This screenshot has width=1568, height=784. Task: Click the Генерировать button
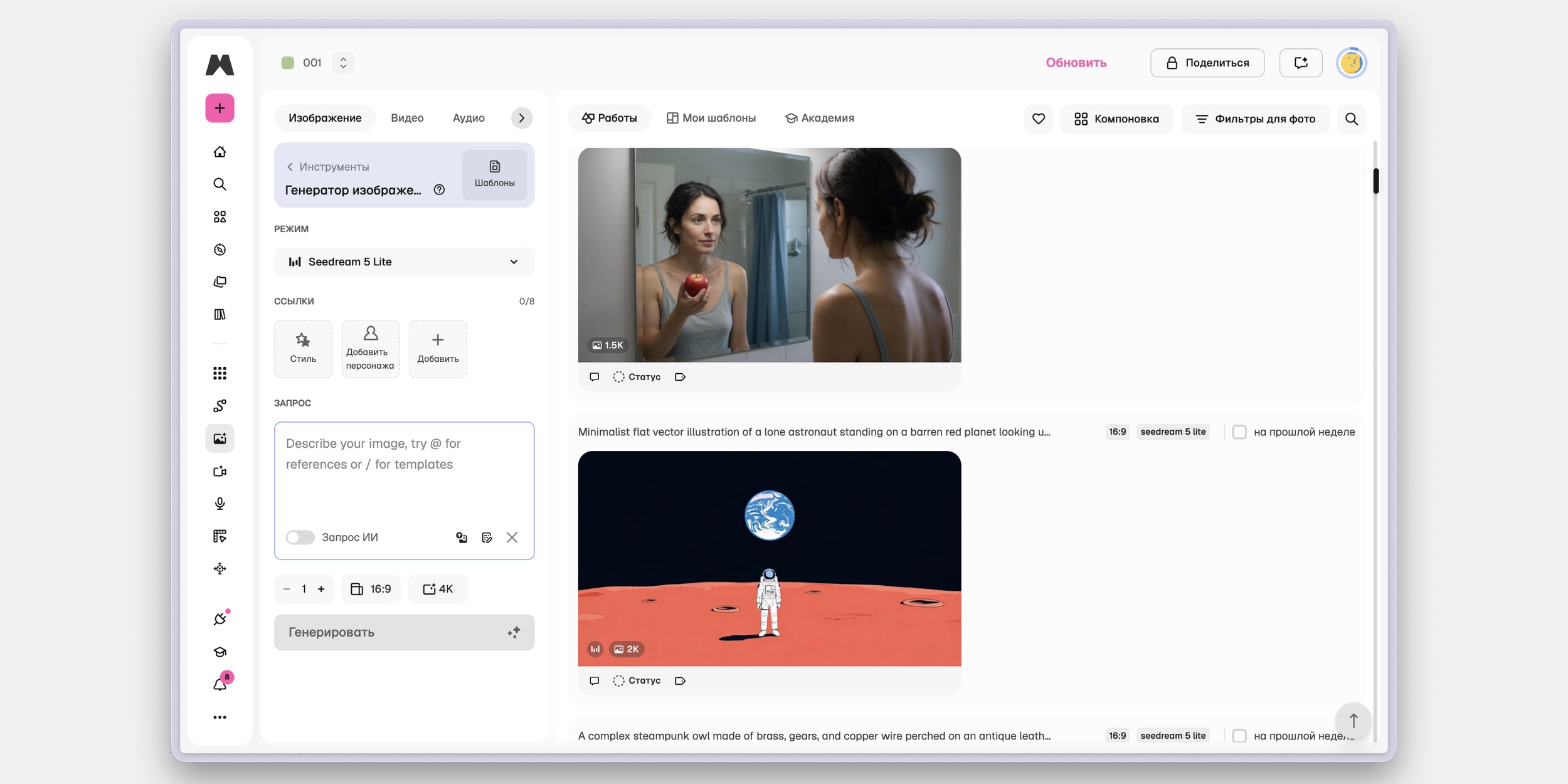tap(404, 632)
